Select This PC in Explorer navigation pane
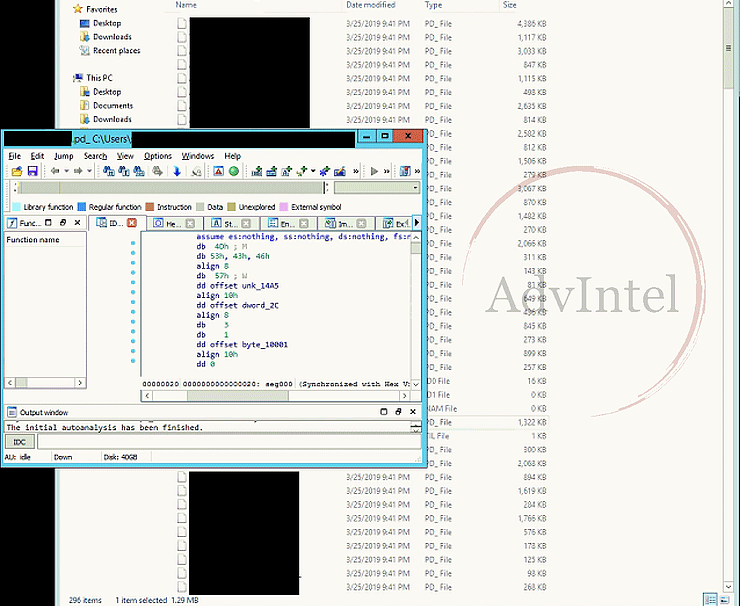This screenshot has width=740, height=606. 93,78
